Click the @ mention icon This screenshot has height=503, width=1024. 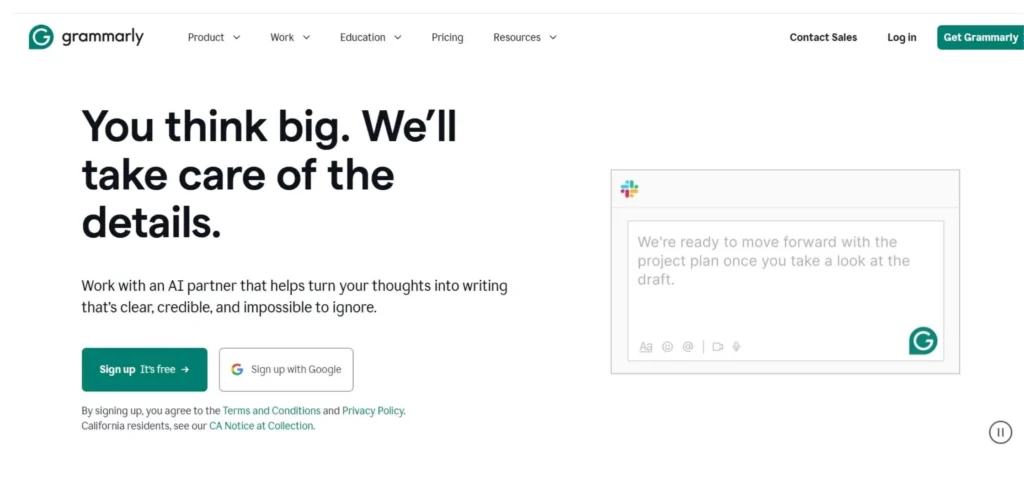[x=688, y=347]
